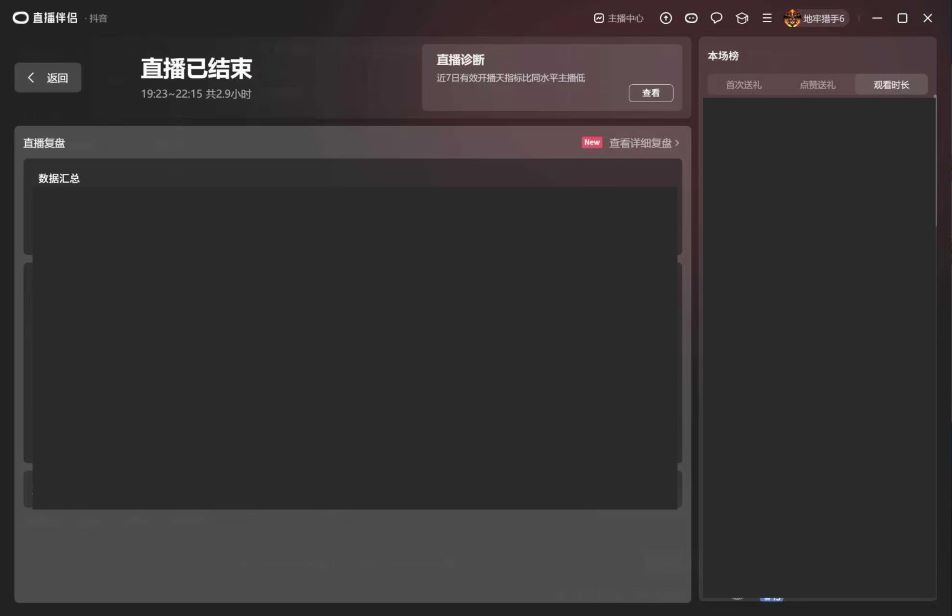This screenshot has height=616, width=952.
Task: Select the 观看时长 tab
Action: [x=891, y=85]
